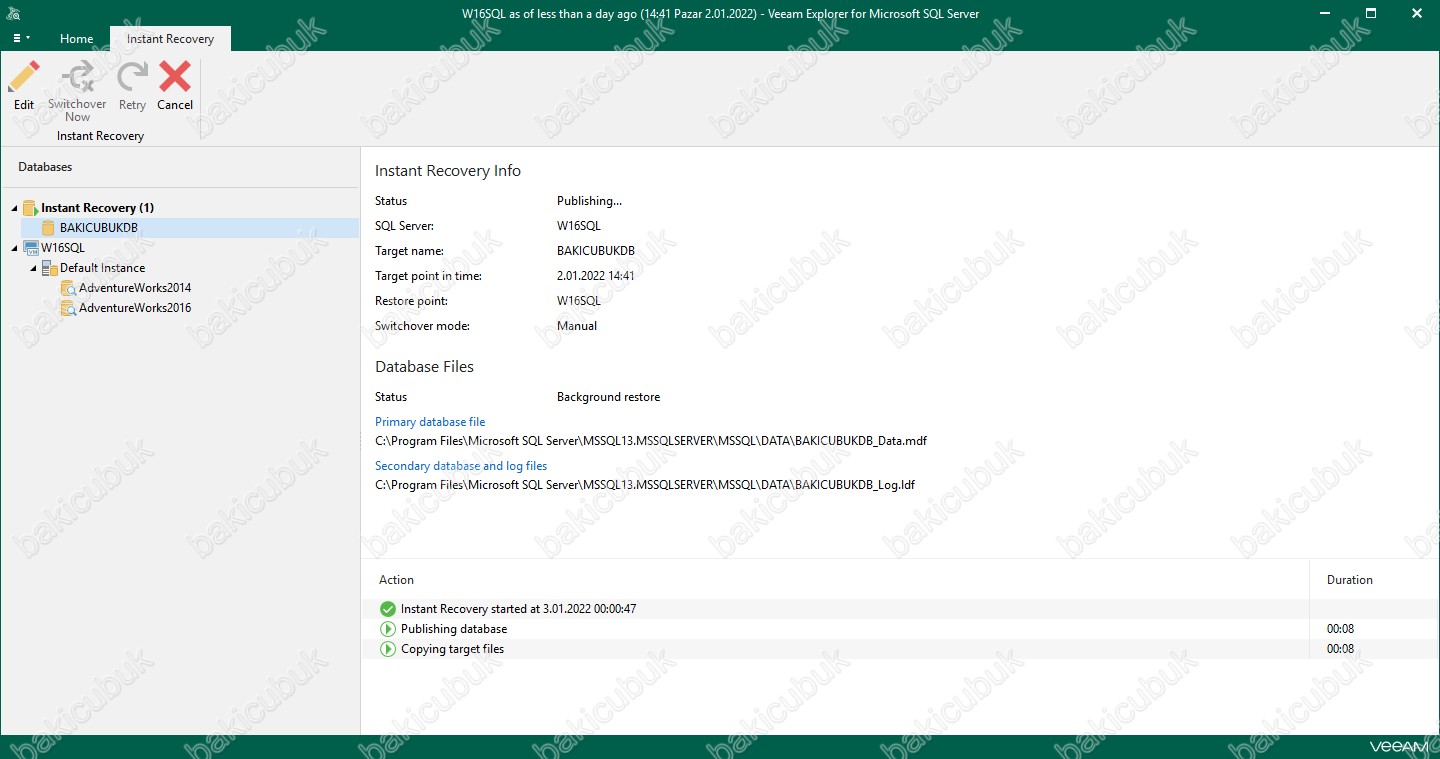Click the BAKICUBUKDB_Log.ldf file path

[645, 485]
